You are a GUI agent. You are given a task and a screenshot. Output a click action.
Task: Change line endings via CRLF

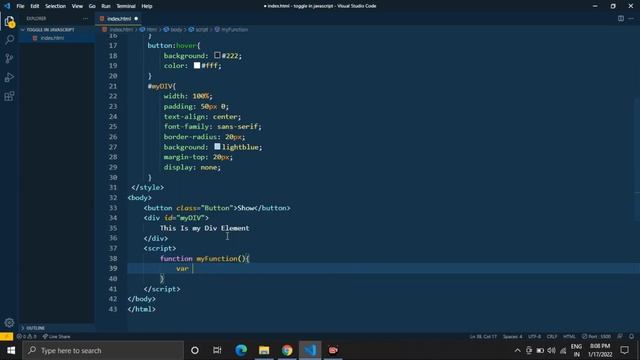(x=552, y=336)
